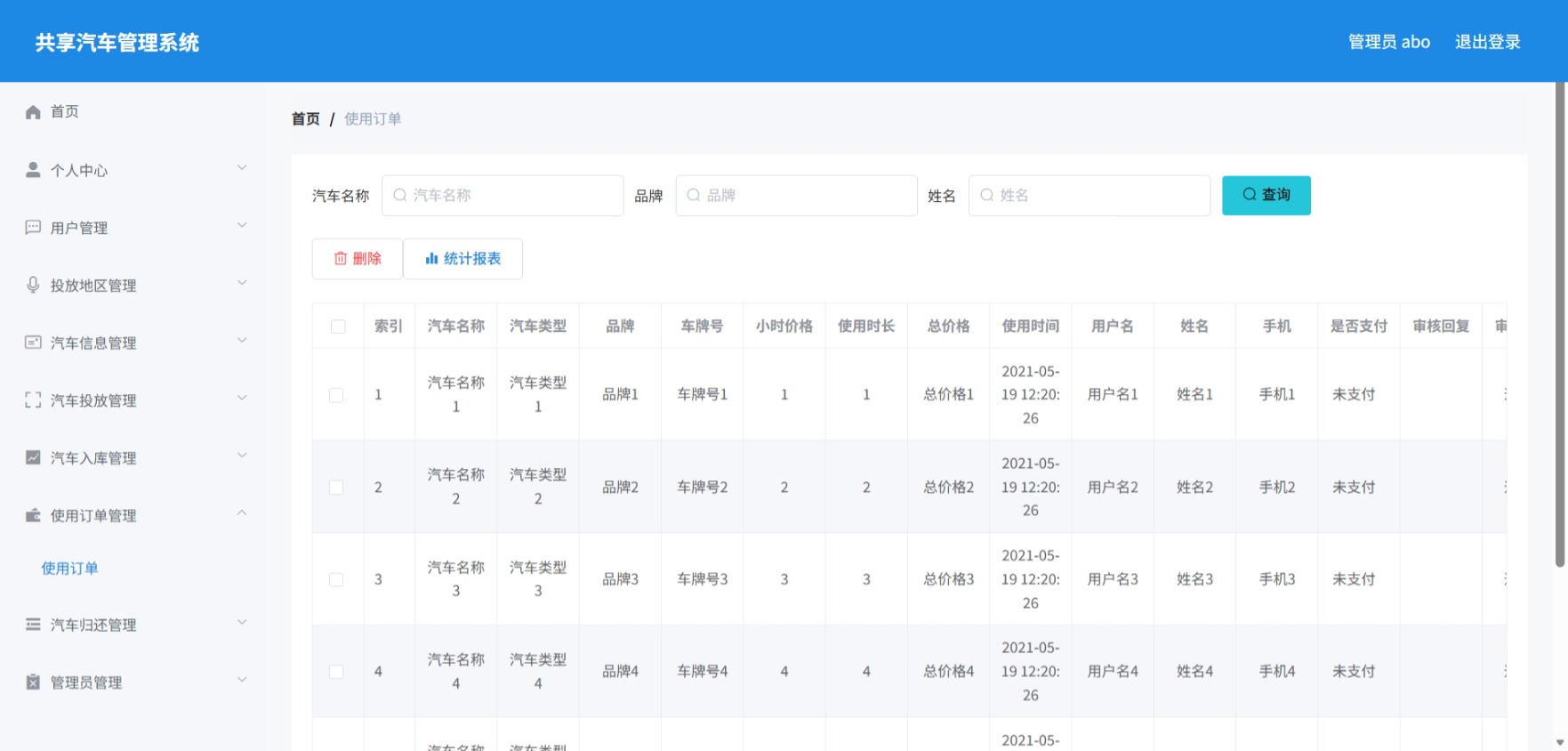This screenshot has width=1568, height=751.
Task: Click the home icon beside 首页
Action: click(x=33, y=112)
